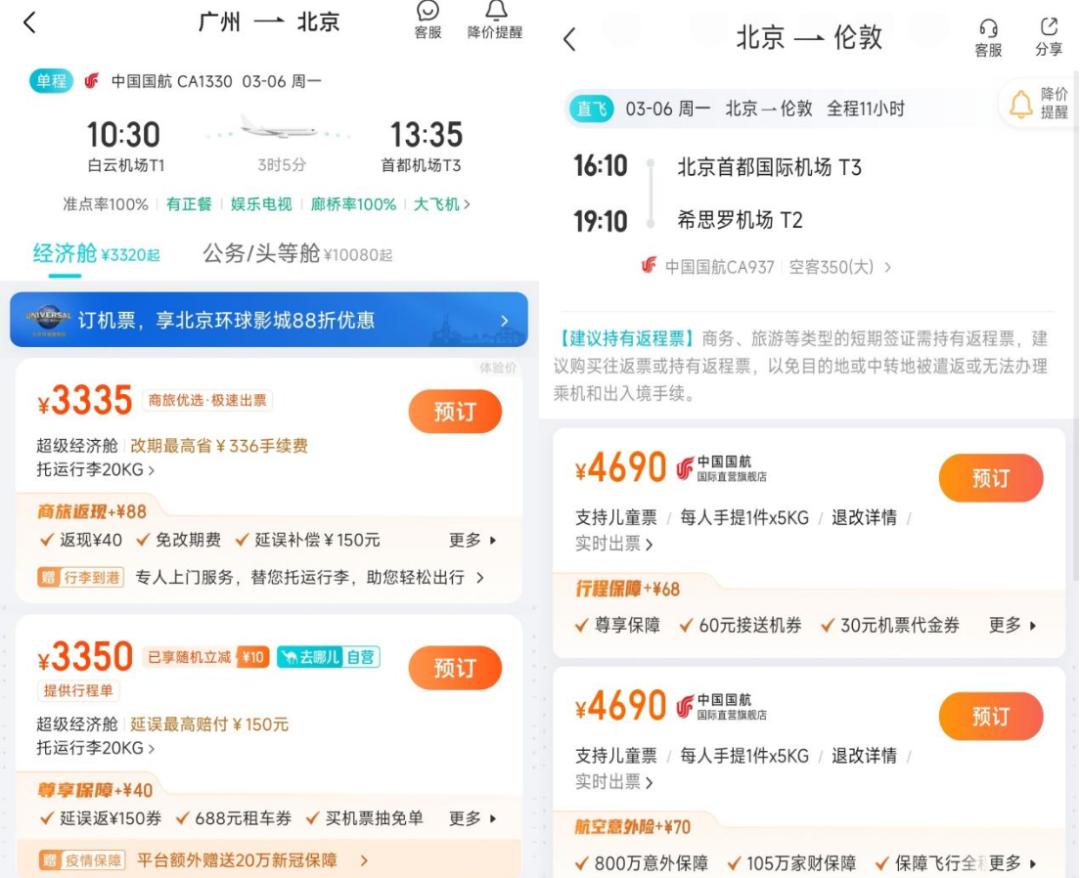Expand 更多 under 尊享保障+¥40

pos(472,818)
